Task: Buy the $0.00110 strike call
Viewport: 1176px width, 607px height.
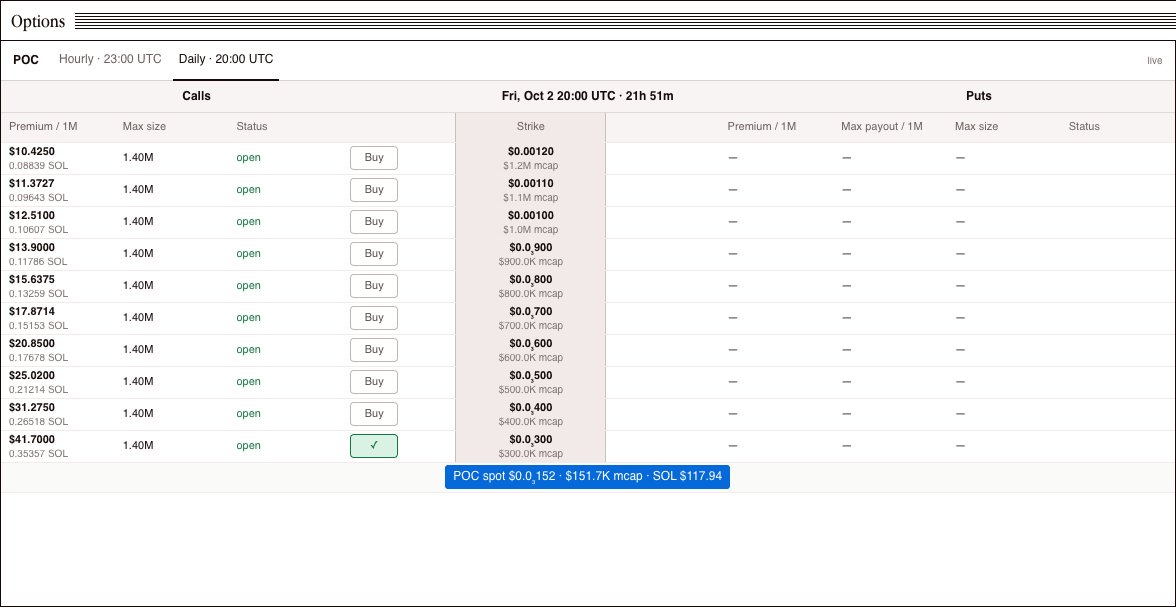Action: [x=374, y=190]
